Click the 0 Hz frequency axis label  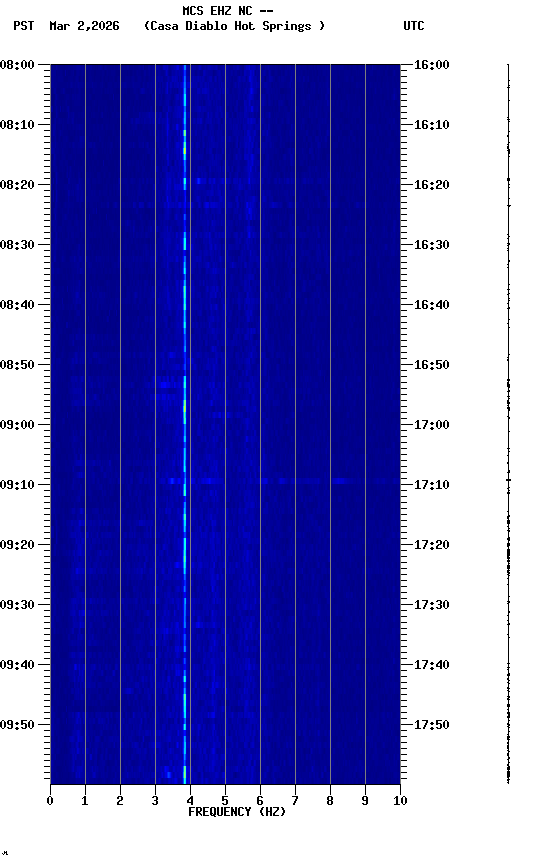point(50,801)
